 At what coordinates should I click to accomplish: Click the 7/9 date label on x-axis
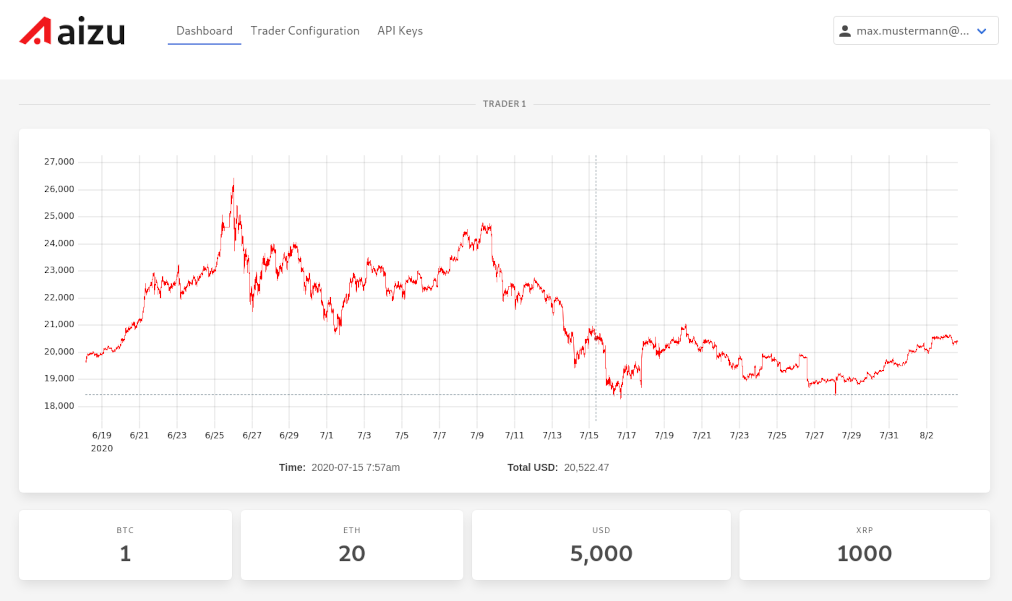click(477, 435)
